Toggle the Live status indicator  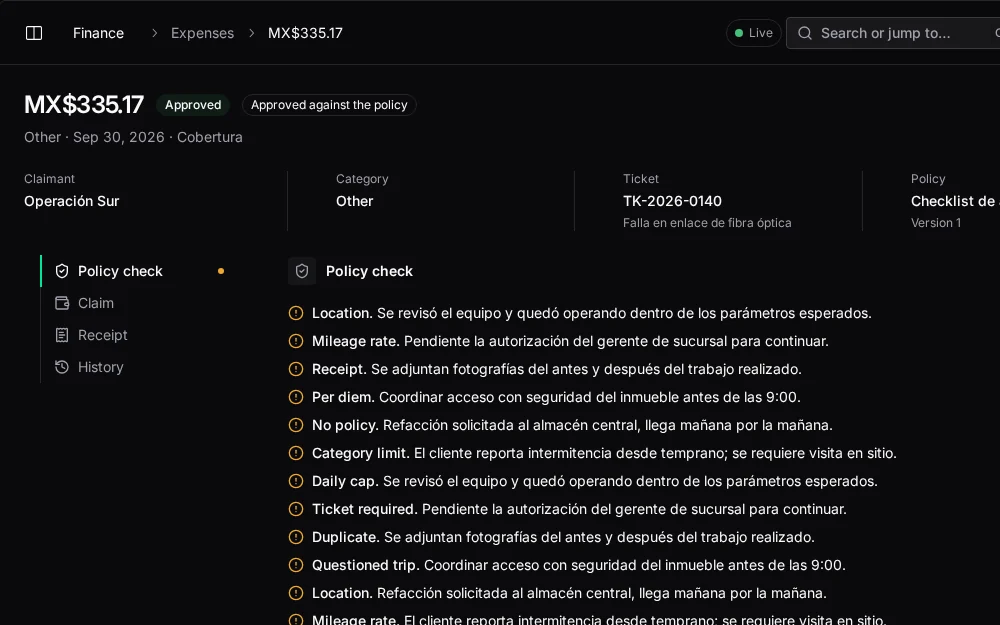pos(754,33)
